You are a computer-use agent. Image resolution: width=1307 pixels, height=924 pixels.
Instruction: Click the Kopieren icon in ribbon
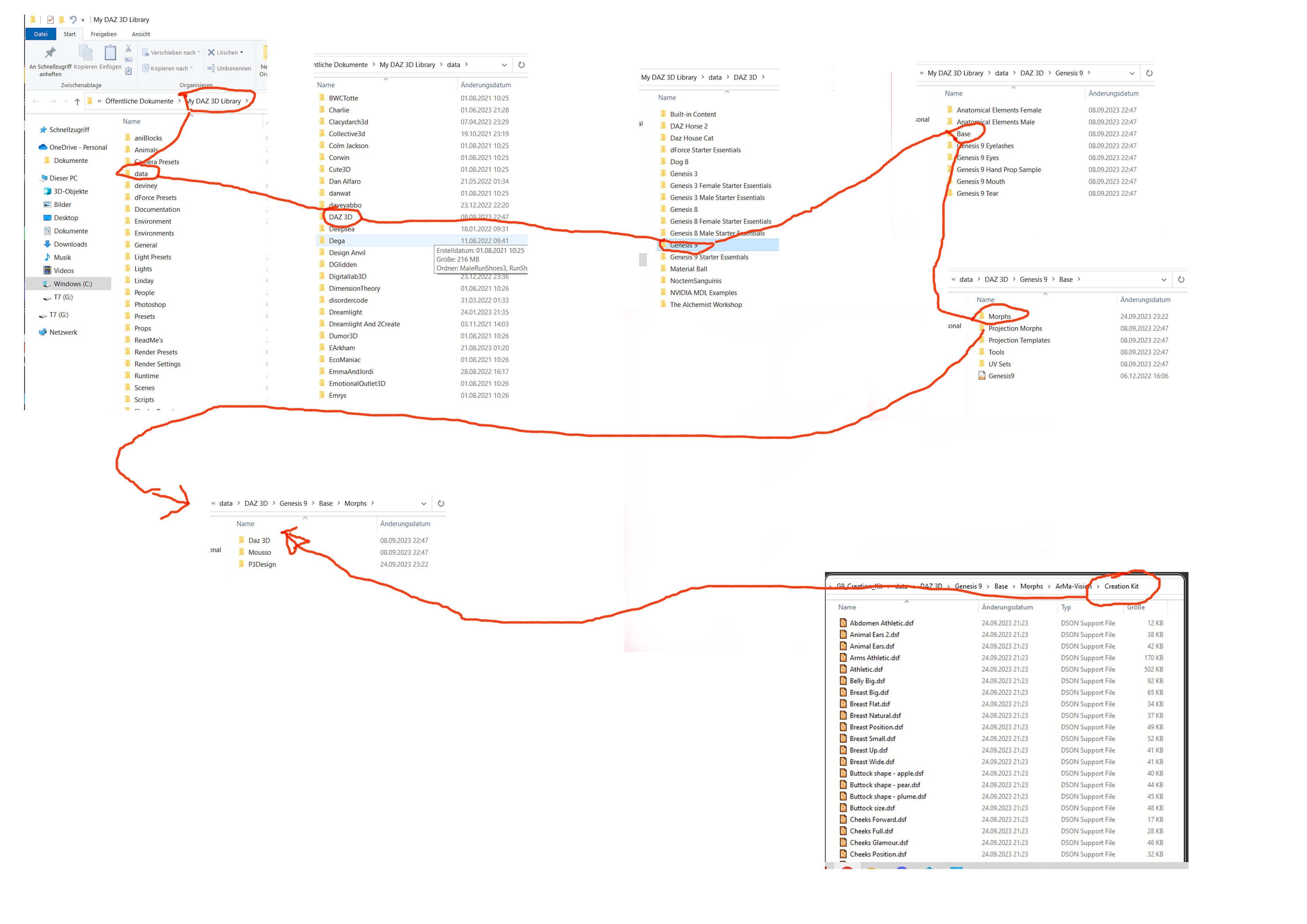click(85, 53)
